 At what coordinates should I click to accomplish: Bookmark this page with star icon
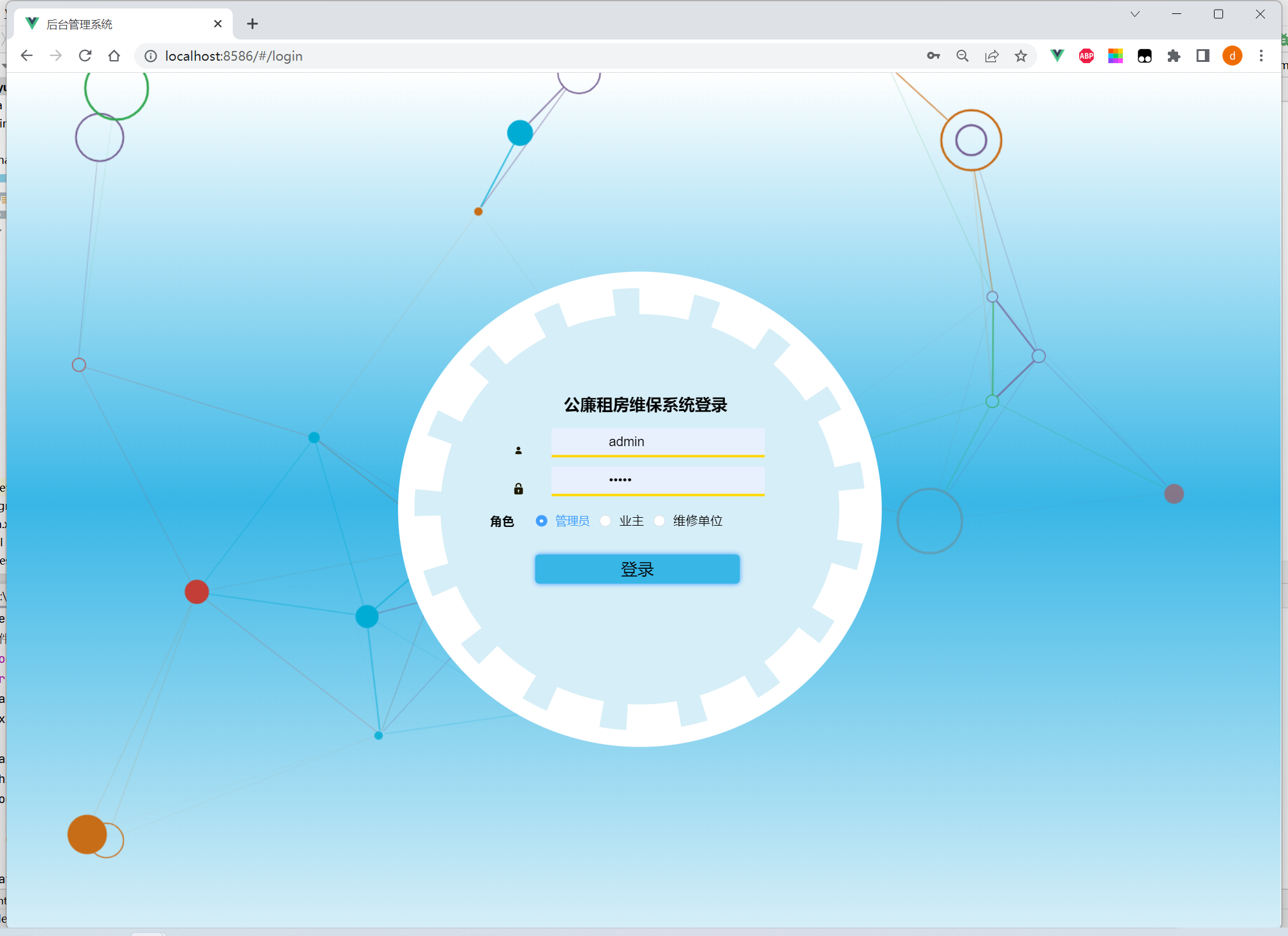[1020, 56]
